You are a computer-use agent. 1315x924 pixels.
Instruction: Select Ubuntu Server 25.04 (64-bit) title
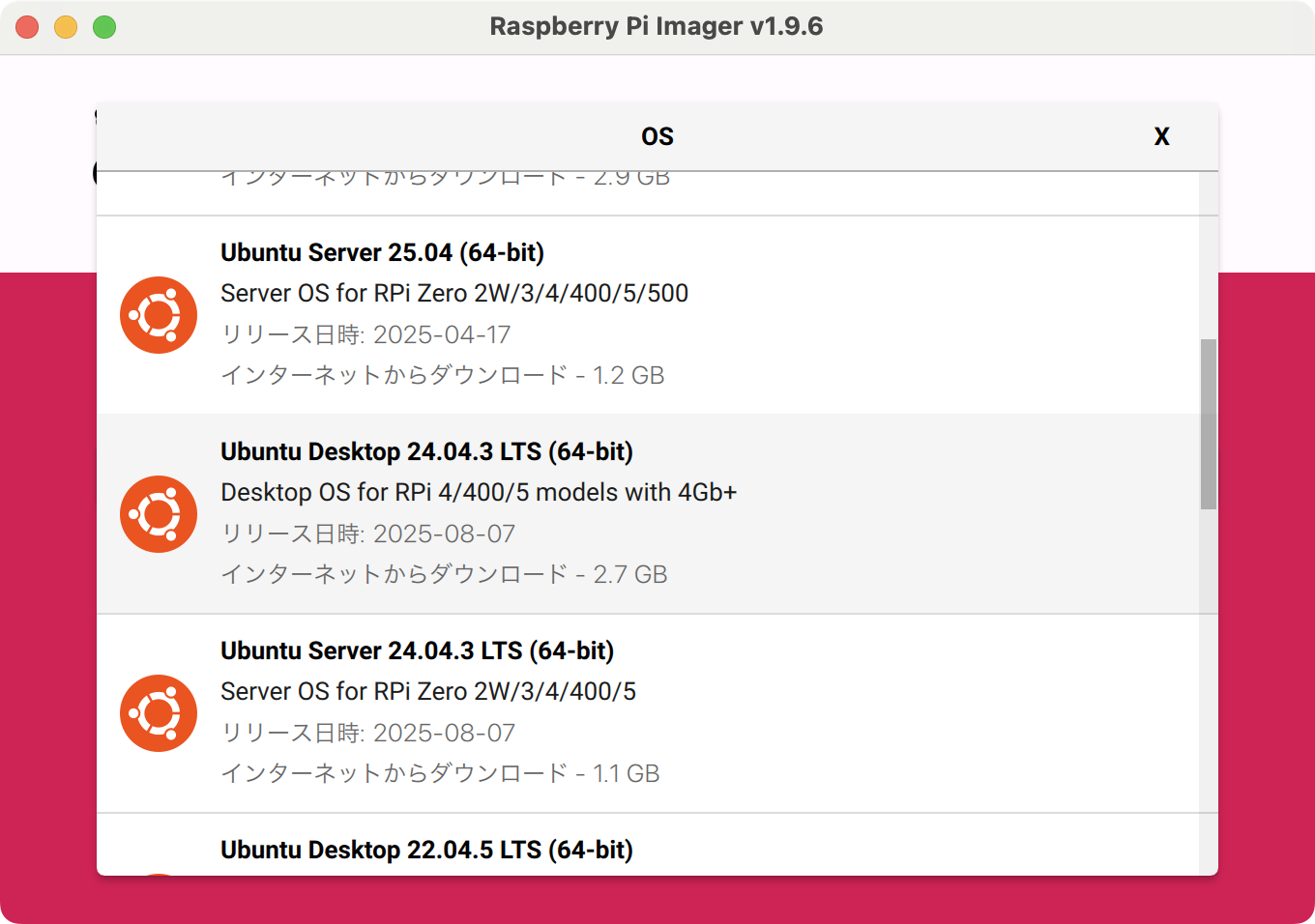(x=382, y=252)
